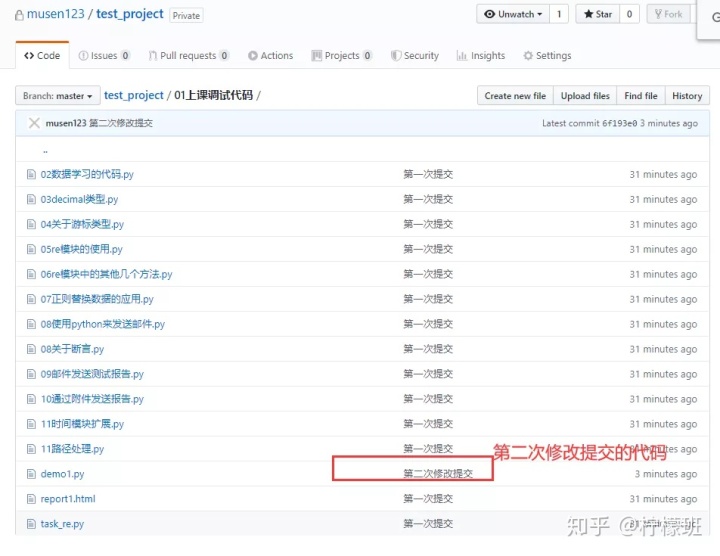Open file 05re模块的使用.py
Viewport: 720px width, 556px height.
(81, 249)
